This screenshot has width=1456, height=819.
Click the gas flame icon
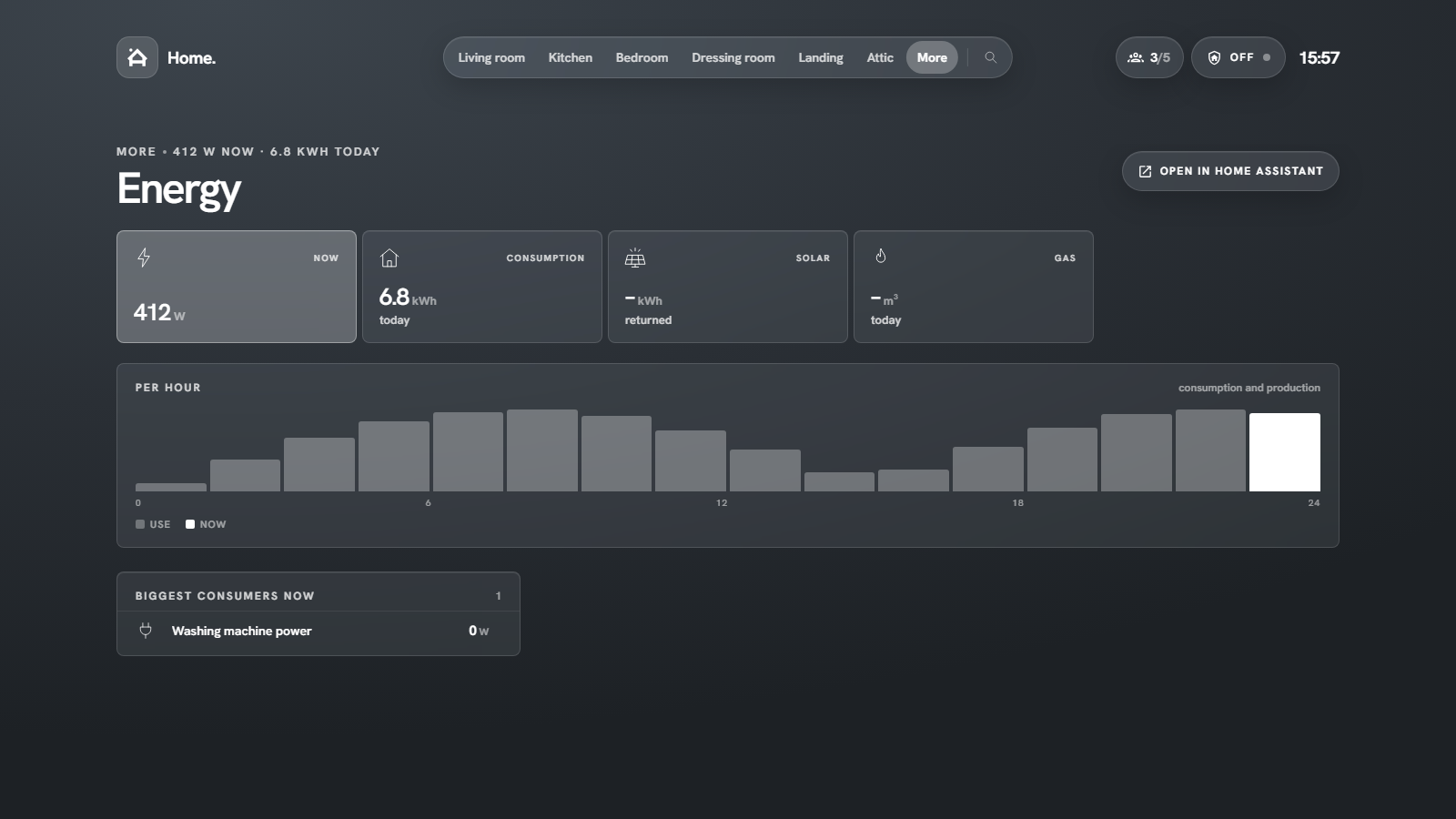click(x=880, y=257)
